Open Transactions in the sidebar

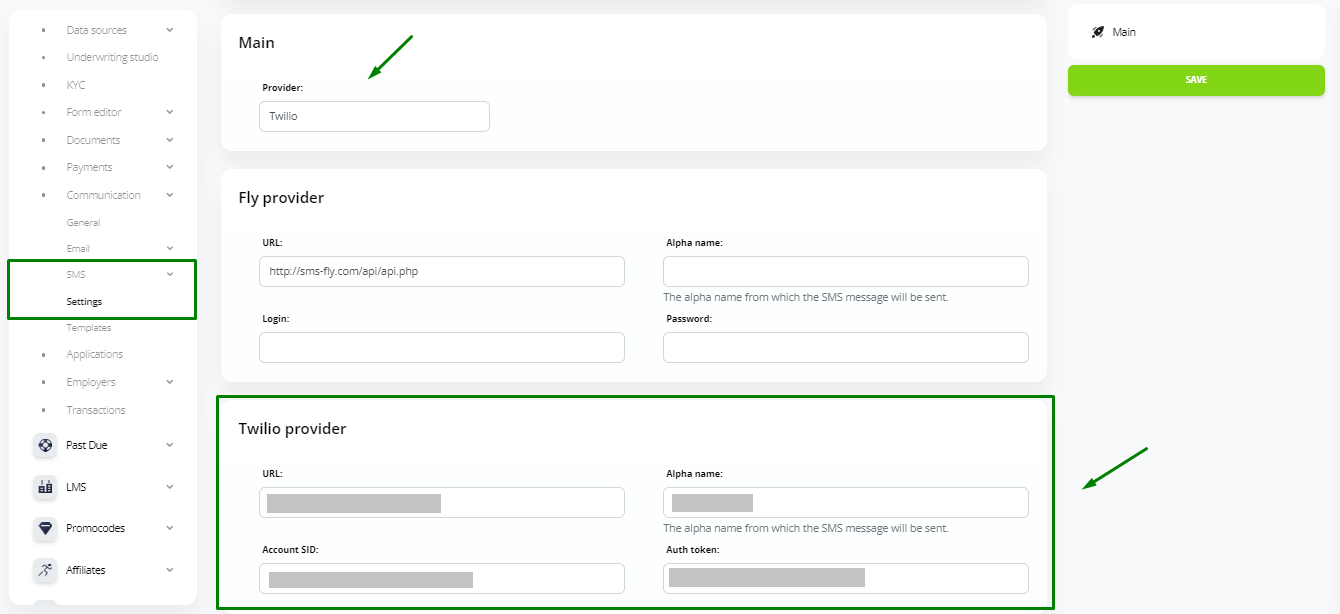pyautogui.click(x=96, y=410)
